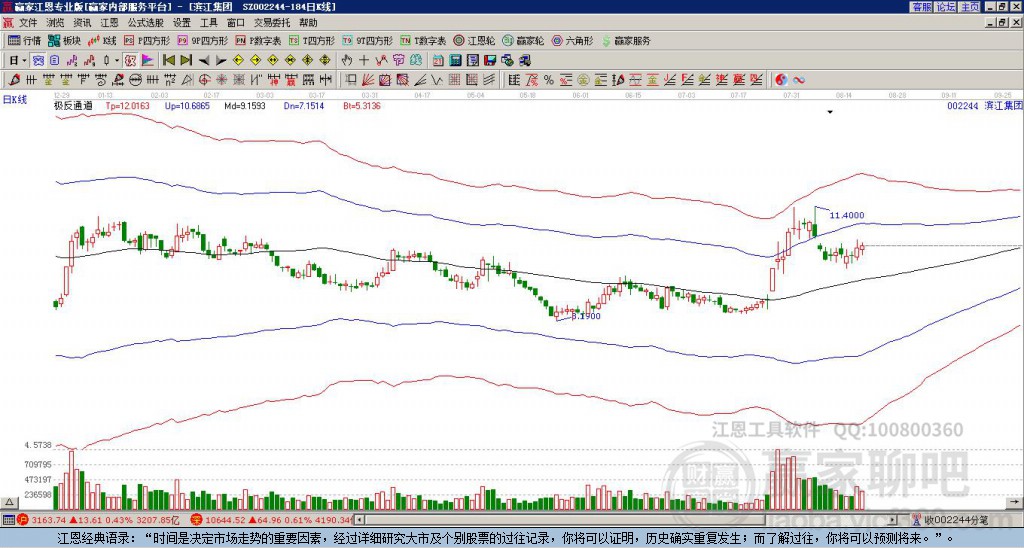The width and height of the screenshot is (1024, 548).
Task: Click the 主页 homepage link
Action: [x=970, y=7]
